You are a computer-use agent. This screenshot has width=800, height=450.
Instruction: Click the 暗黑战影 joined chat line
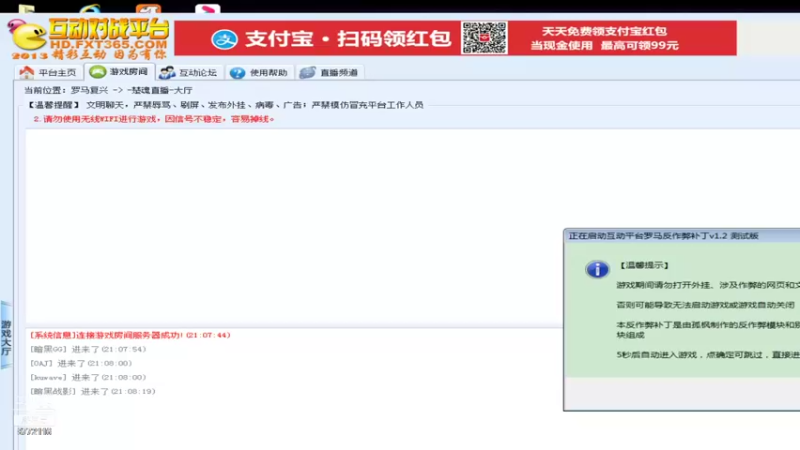click(x=93, y=391)
